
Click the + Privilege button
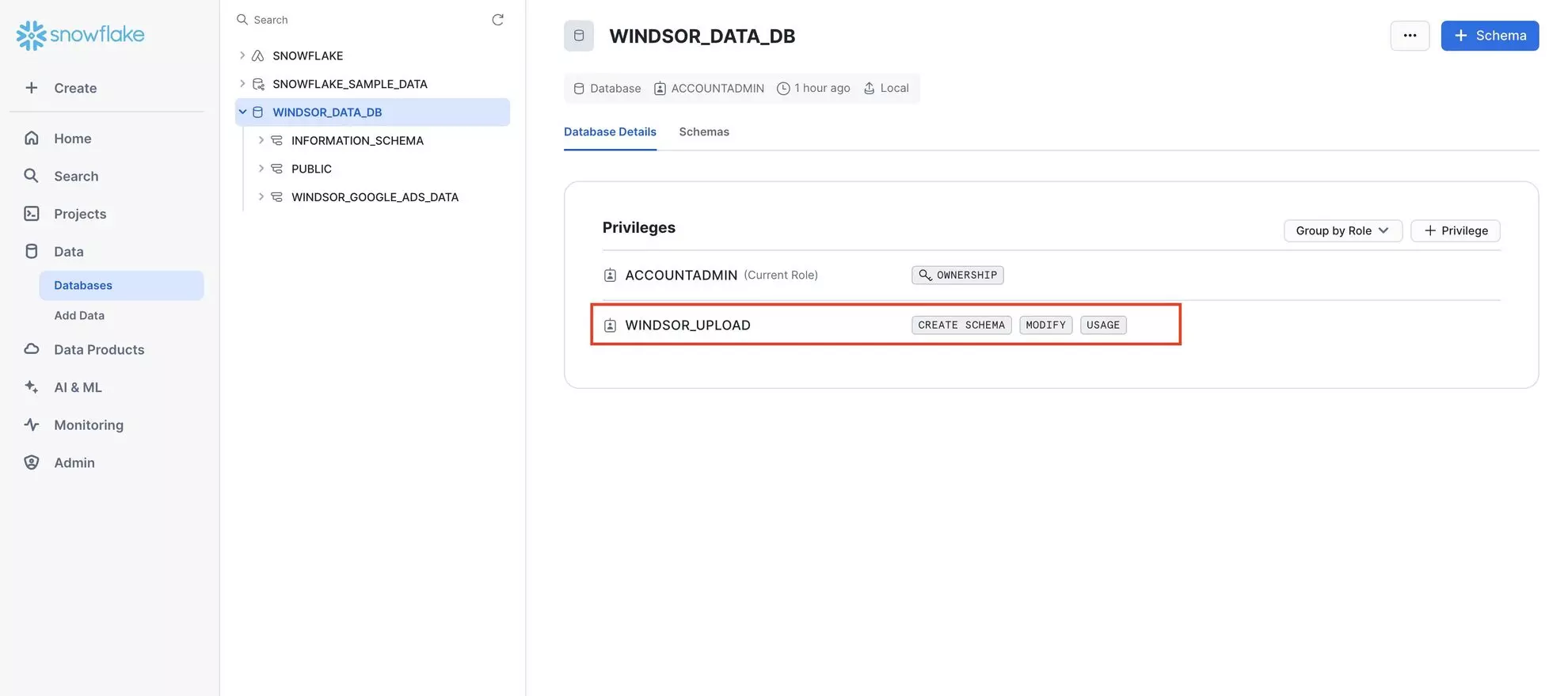point(1456,230)
